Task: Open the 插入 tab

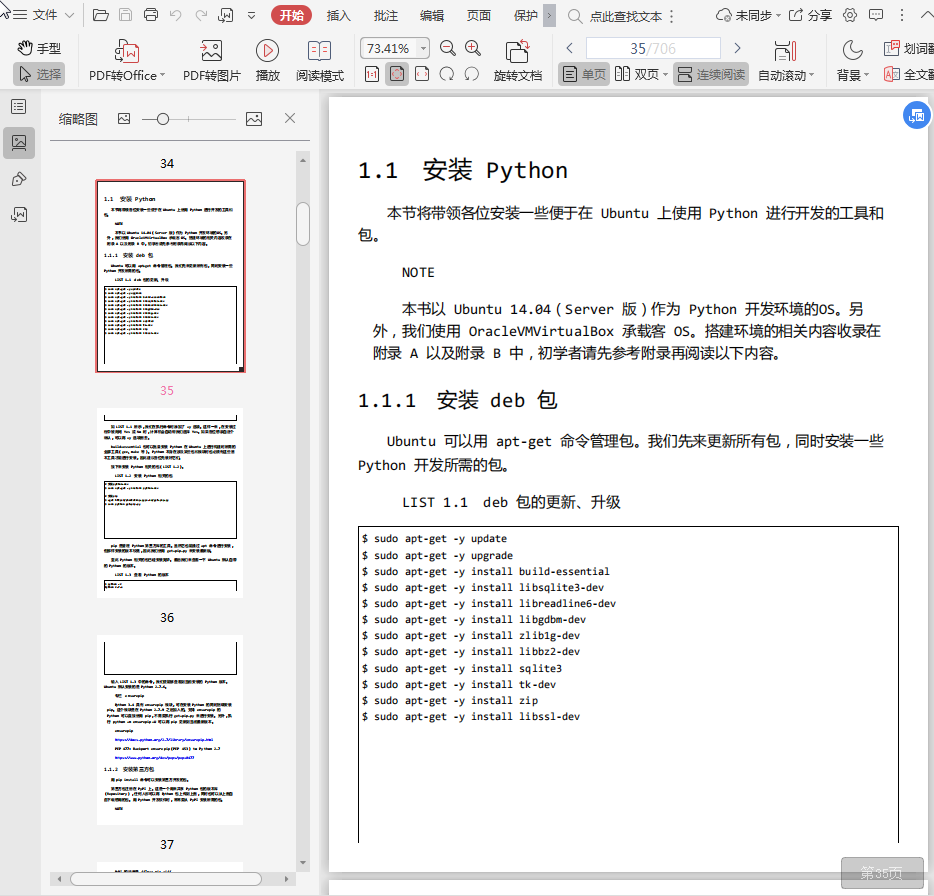Action: click(x=338, y=15)
